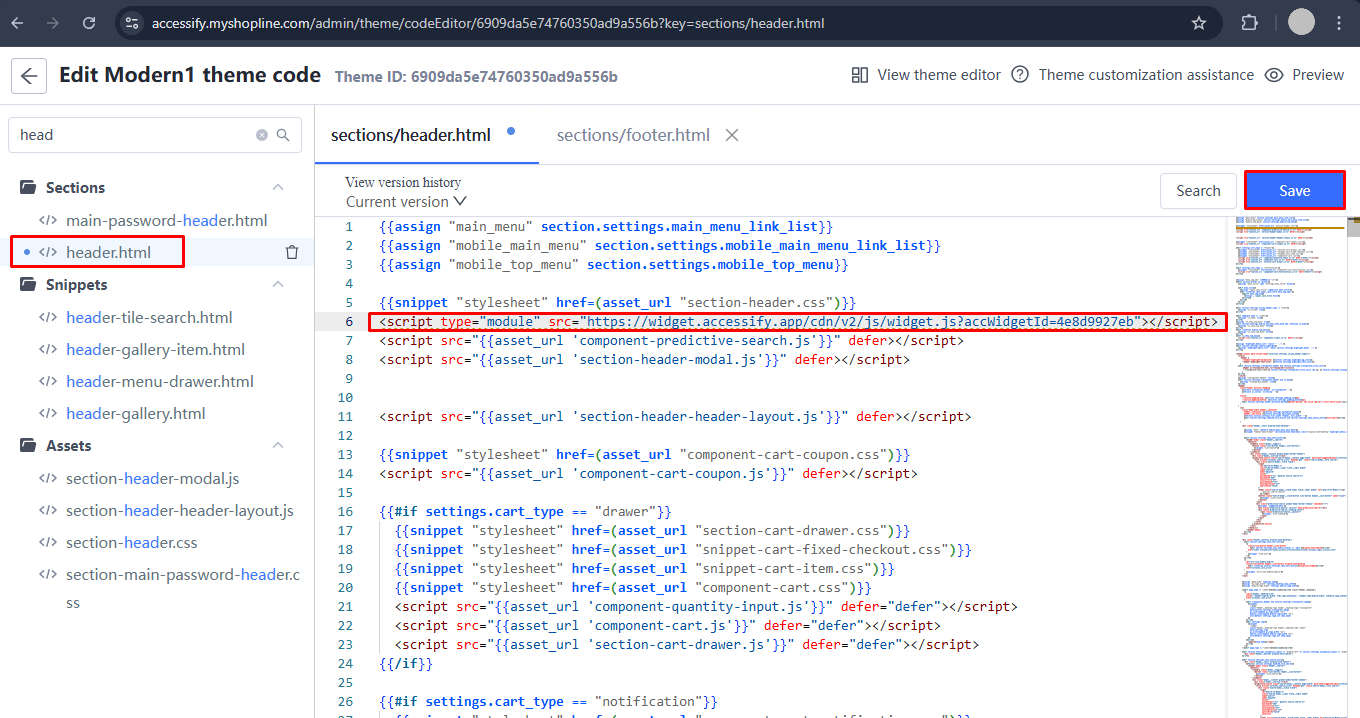Viewport: 1360px width, 718px height.
Task: Collapse the Sections group in the sidebar
Action: tap(278, 187)
